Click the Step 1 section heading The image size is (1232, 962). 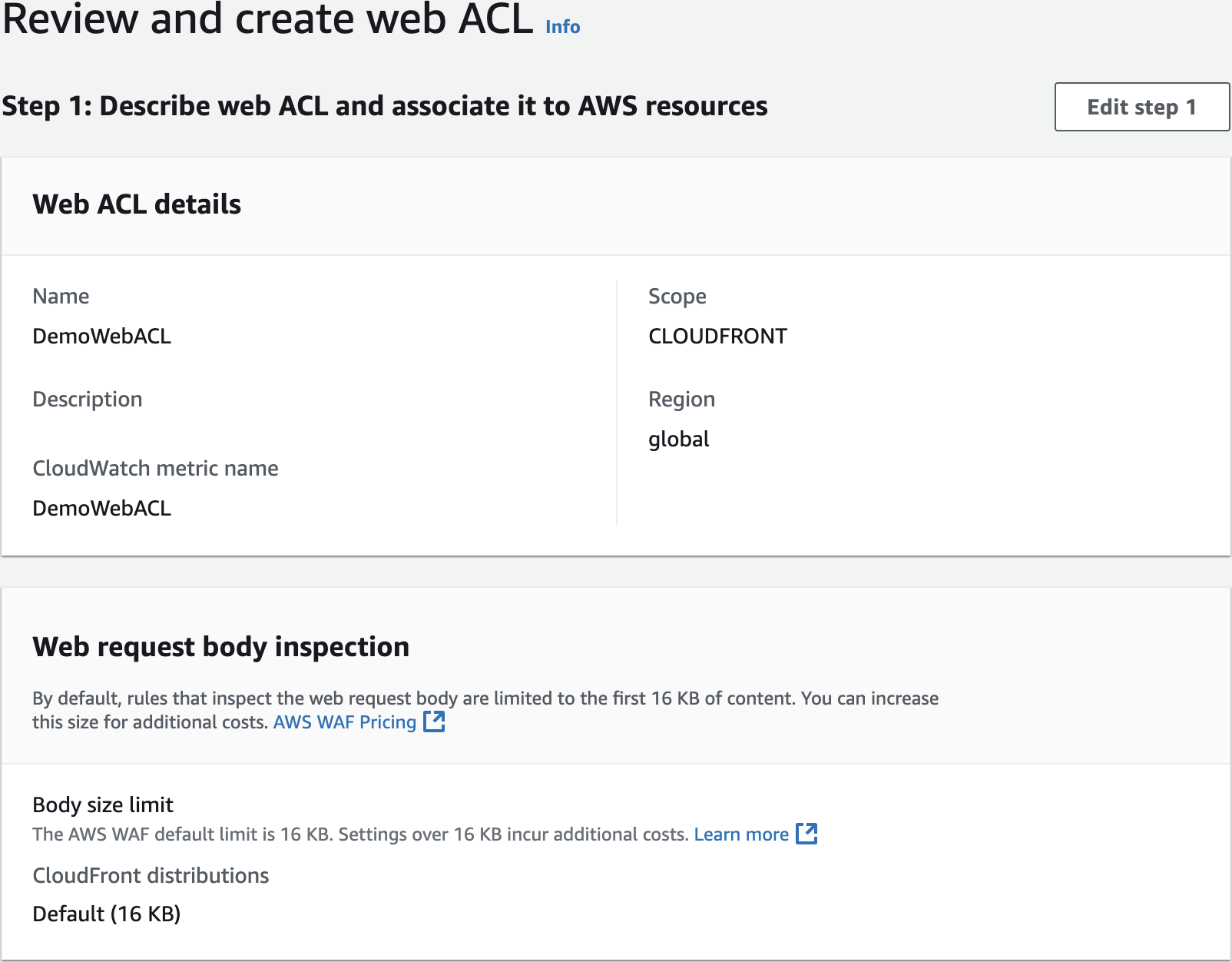tap(384, 106)
